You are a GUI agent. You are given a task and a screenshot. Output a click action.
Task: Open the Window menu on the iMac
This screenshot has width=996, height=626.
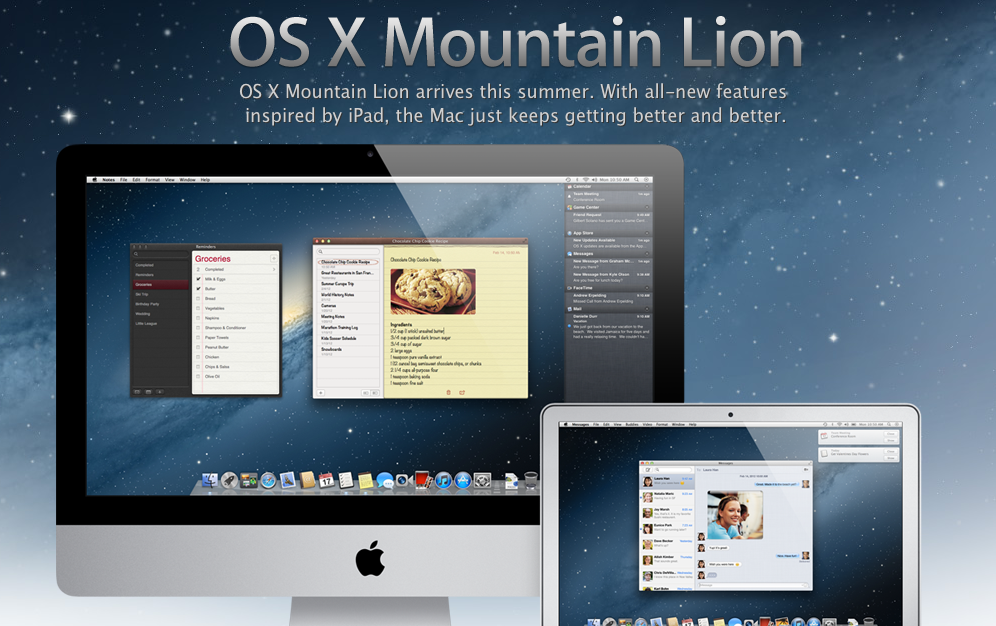187,180
